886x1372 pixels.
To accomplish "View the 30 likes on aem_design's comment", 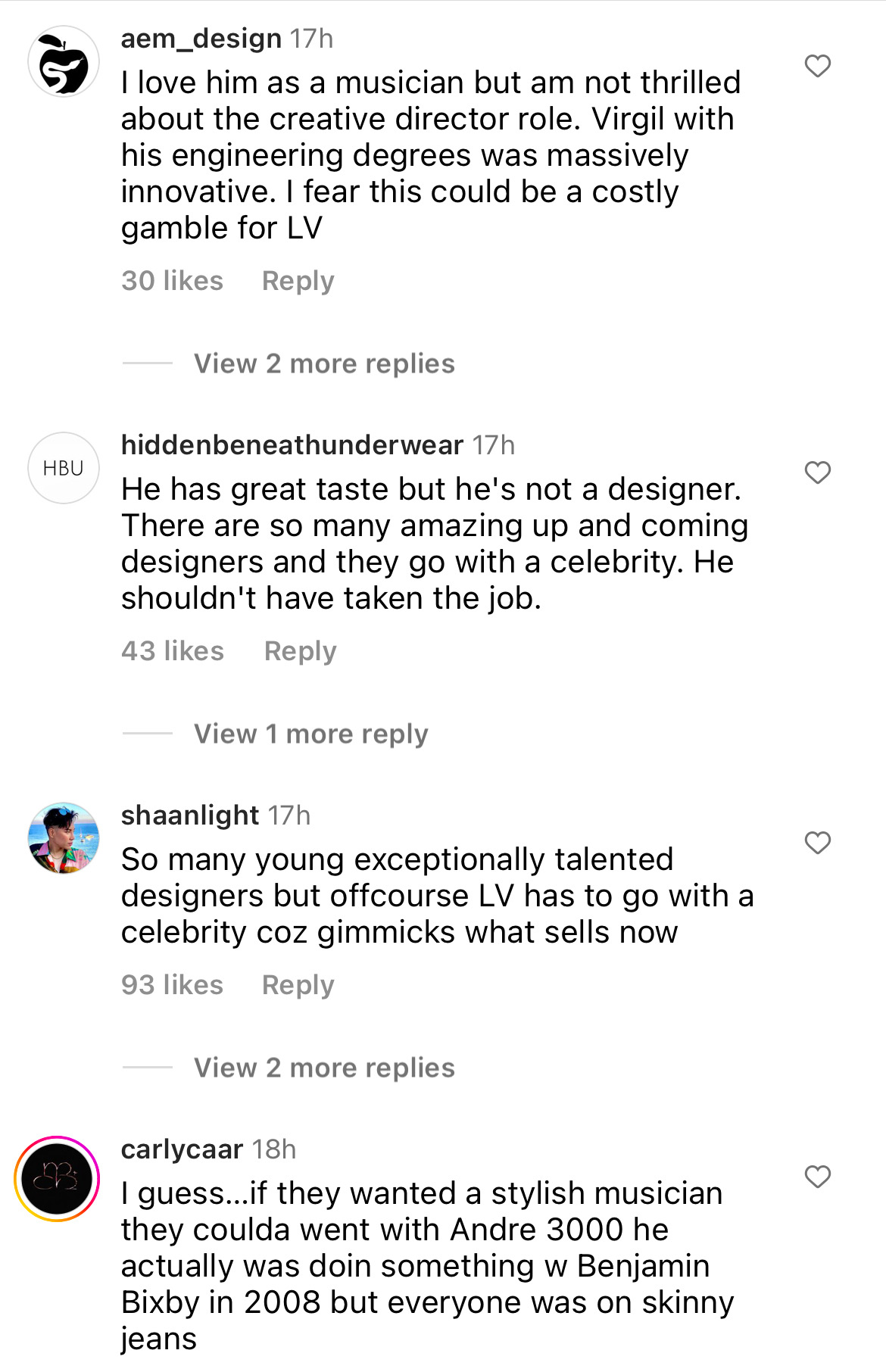I will click(x=172, y=281).
